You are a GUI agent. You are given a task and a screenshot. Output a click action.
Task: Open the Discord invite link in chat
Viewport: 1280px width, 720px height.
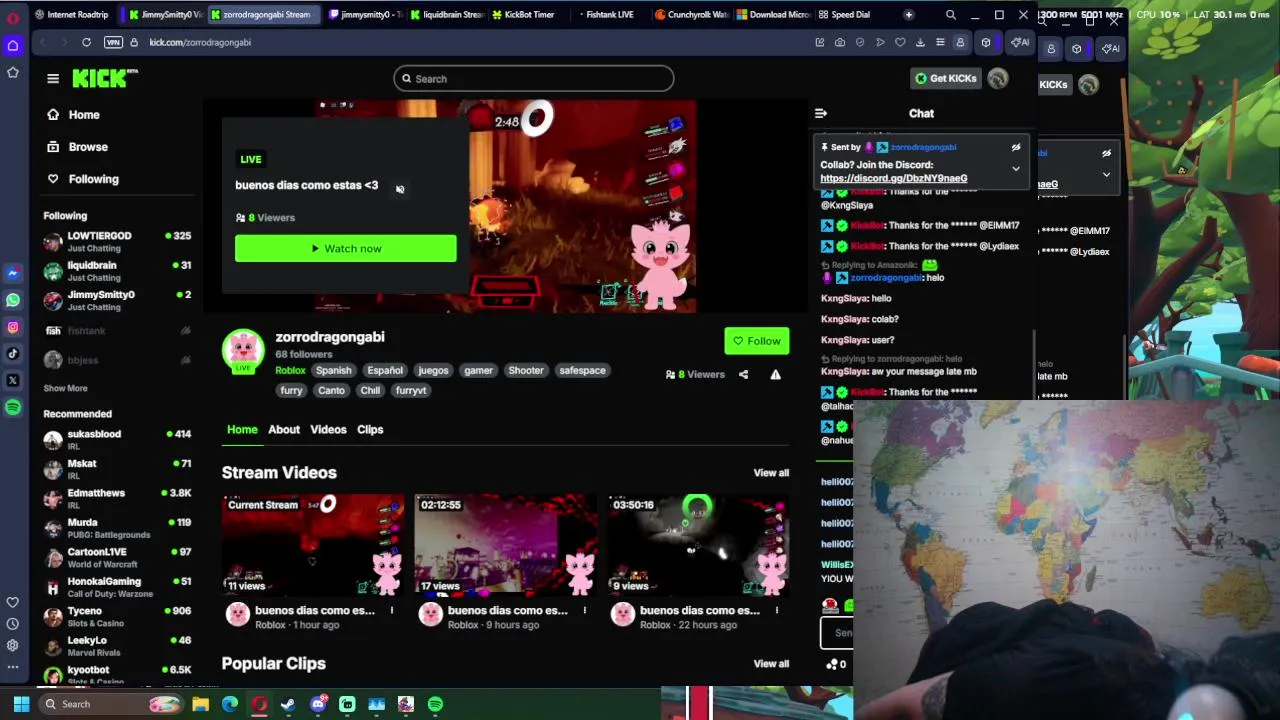pyautogui.click(x=894, y=178)
